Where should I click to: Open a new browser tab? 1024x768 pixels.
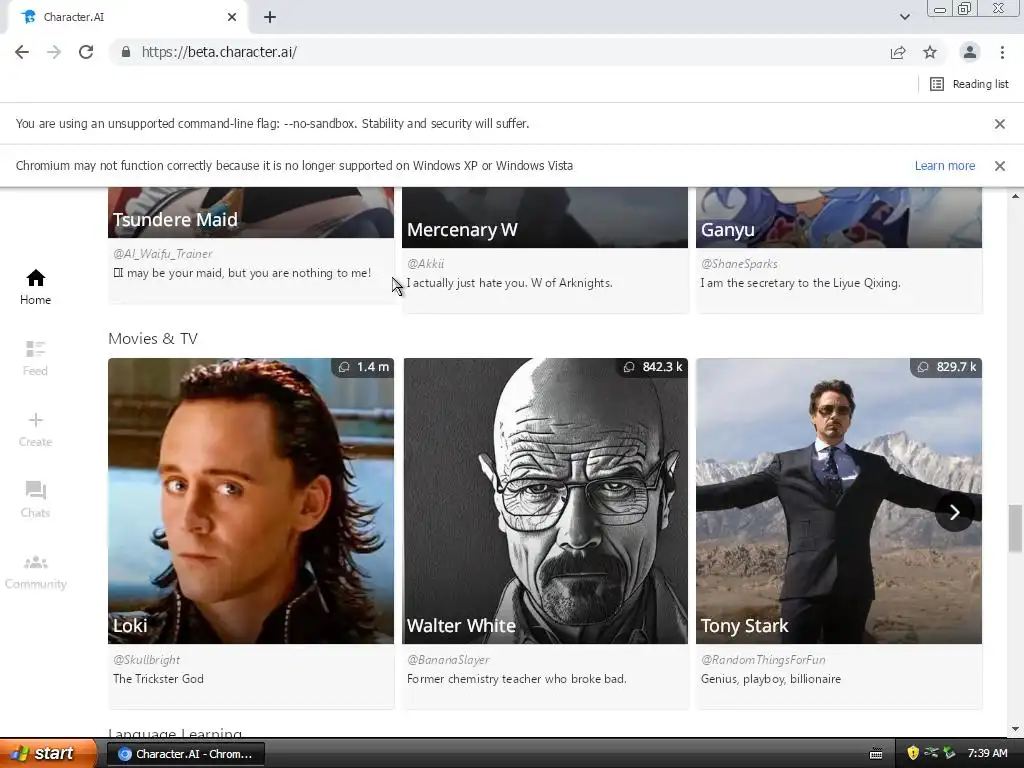tap(270, 17)
